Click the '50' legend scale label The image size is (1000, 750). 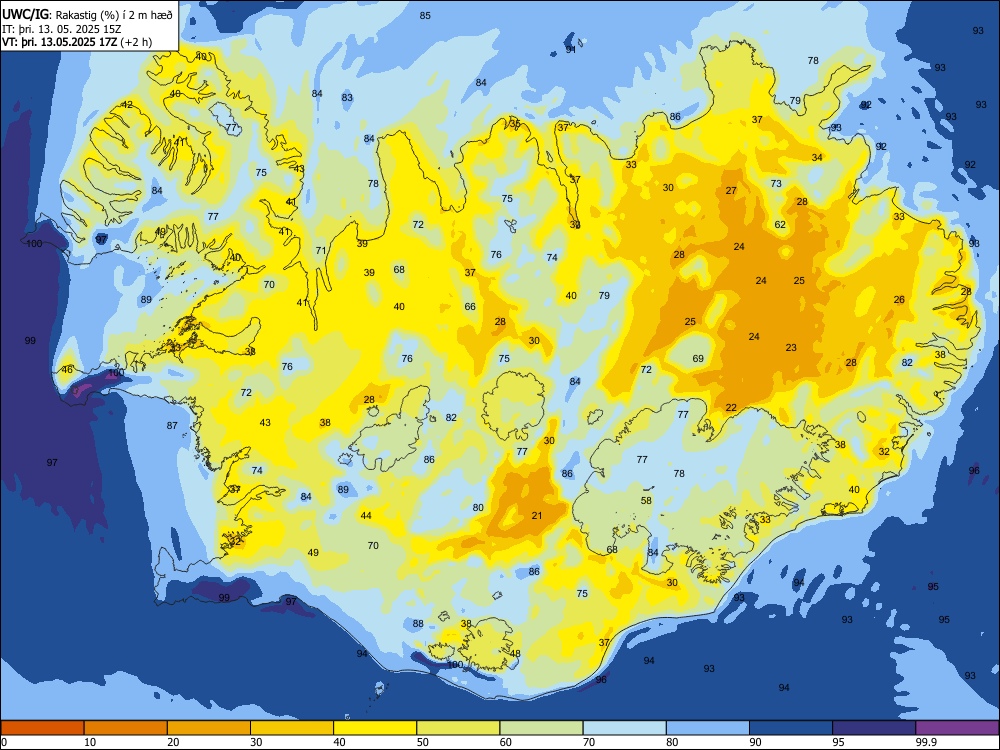pyautogui.click(x=422, y=742)
